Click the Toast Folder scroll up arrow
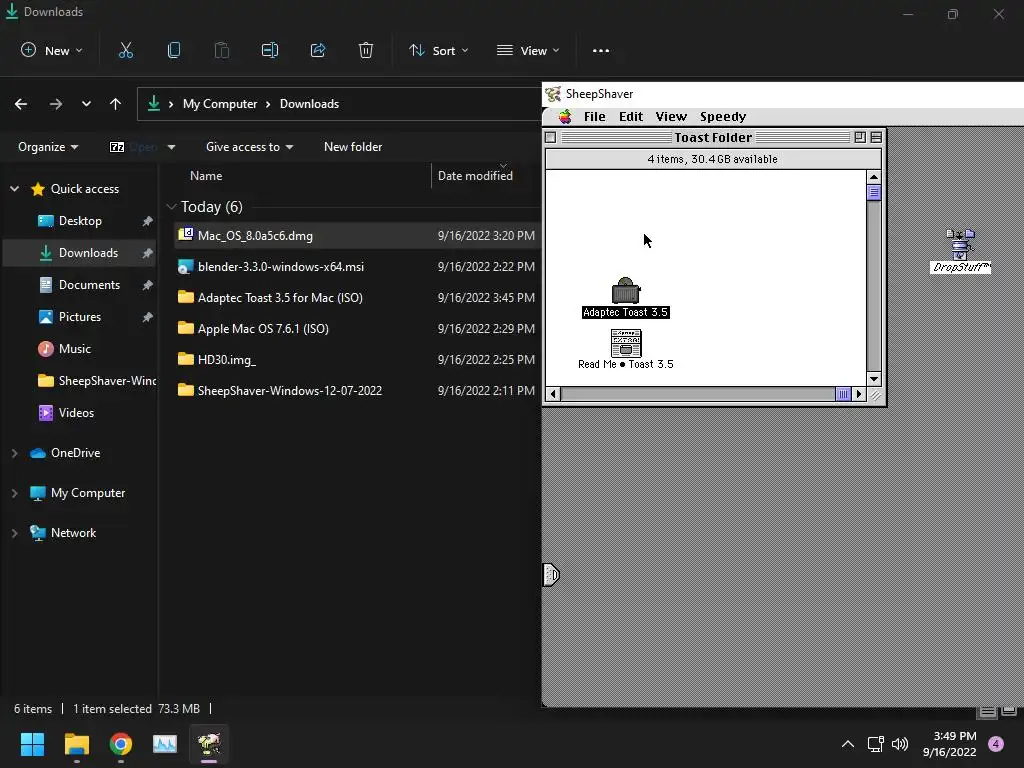 click(x=874, y=178)
